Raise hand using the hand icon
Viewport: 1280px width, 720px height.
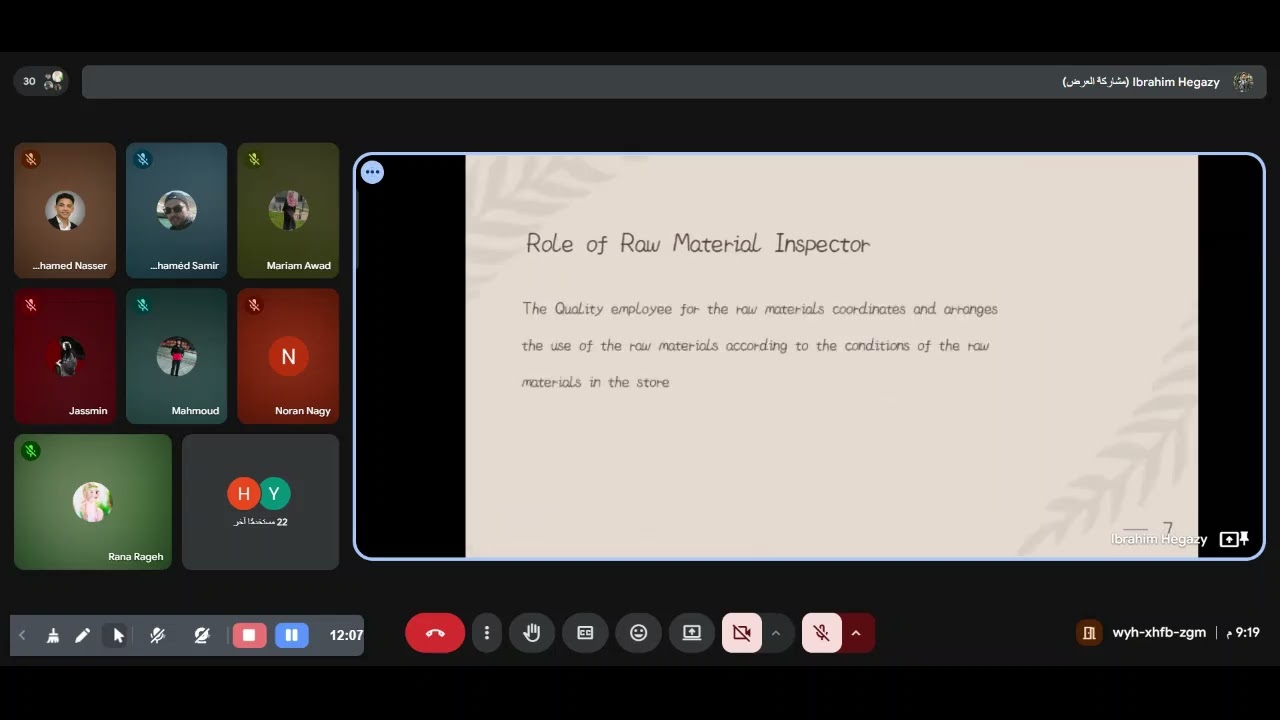click(532, 633)
